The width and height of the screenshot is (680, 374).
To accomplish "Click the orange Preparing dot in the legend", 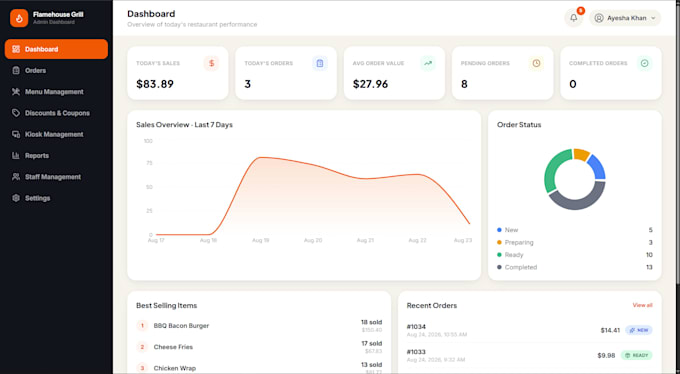I will click(499, 242).
